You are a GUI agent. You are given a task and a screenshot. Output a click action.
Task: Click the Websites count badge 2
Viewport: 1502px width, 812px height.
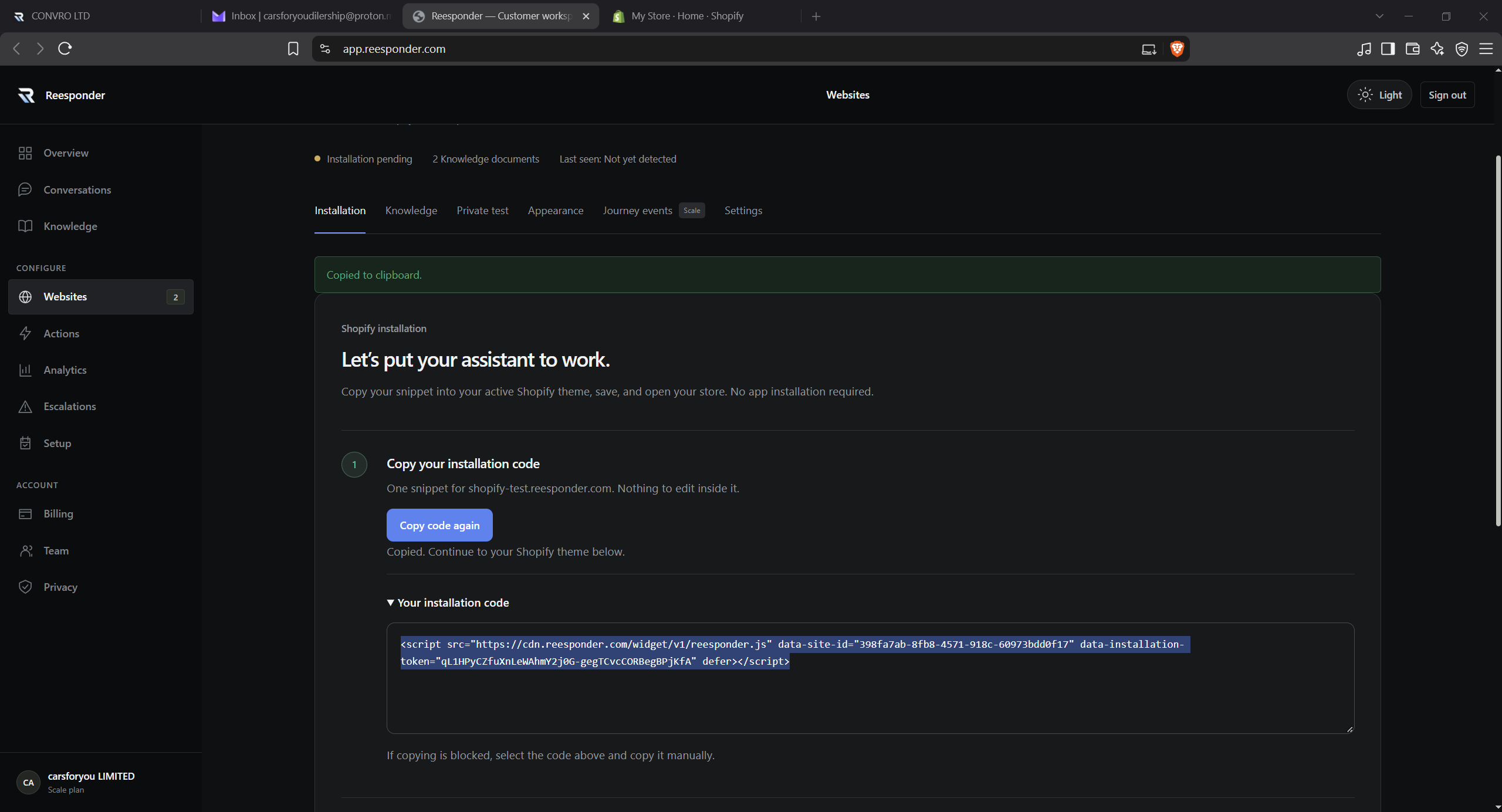point(175,297)
